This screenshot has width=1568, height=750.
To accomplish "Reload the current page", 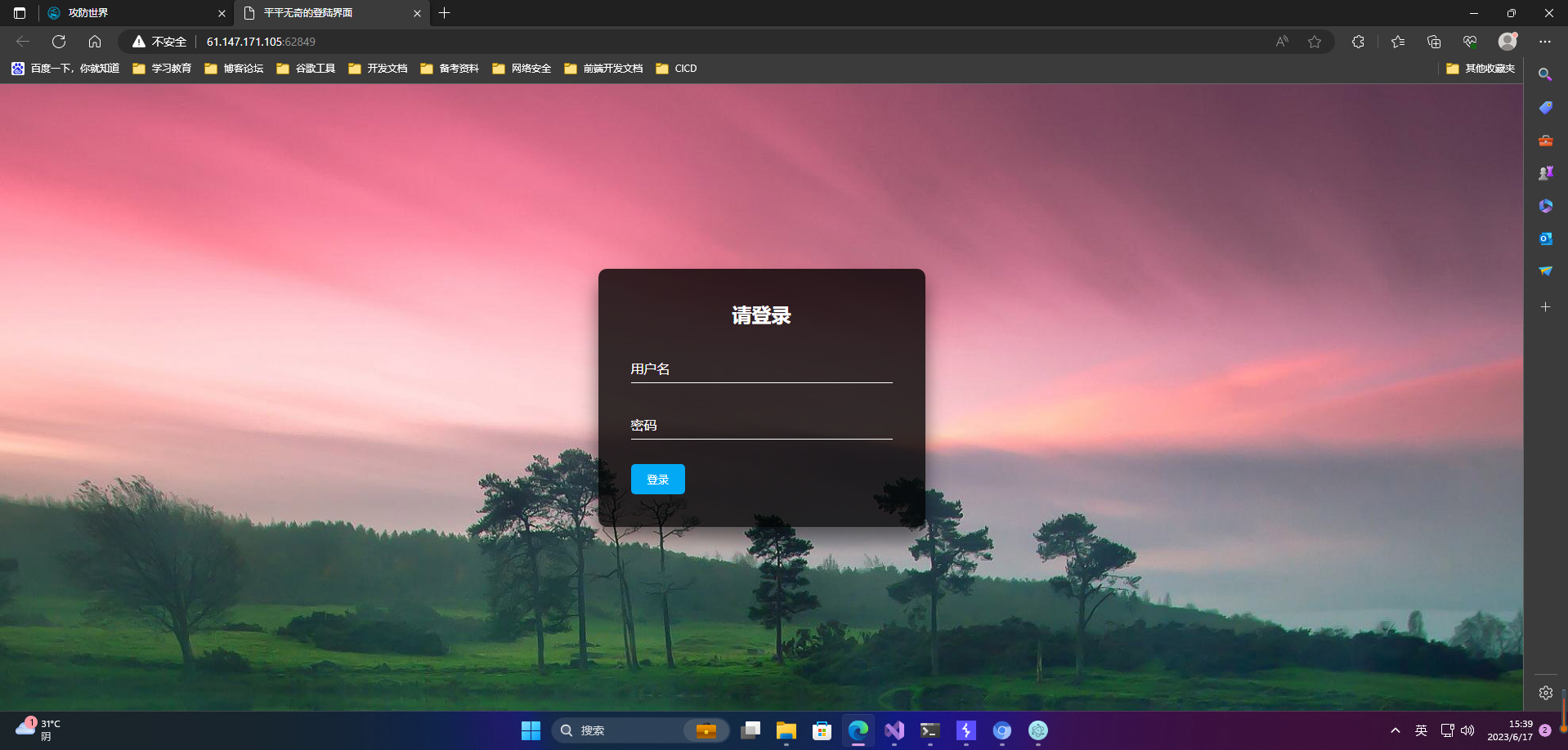I will tap(59, 42).
